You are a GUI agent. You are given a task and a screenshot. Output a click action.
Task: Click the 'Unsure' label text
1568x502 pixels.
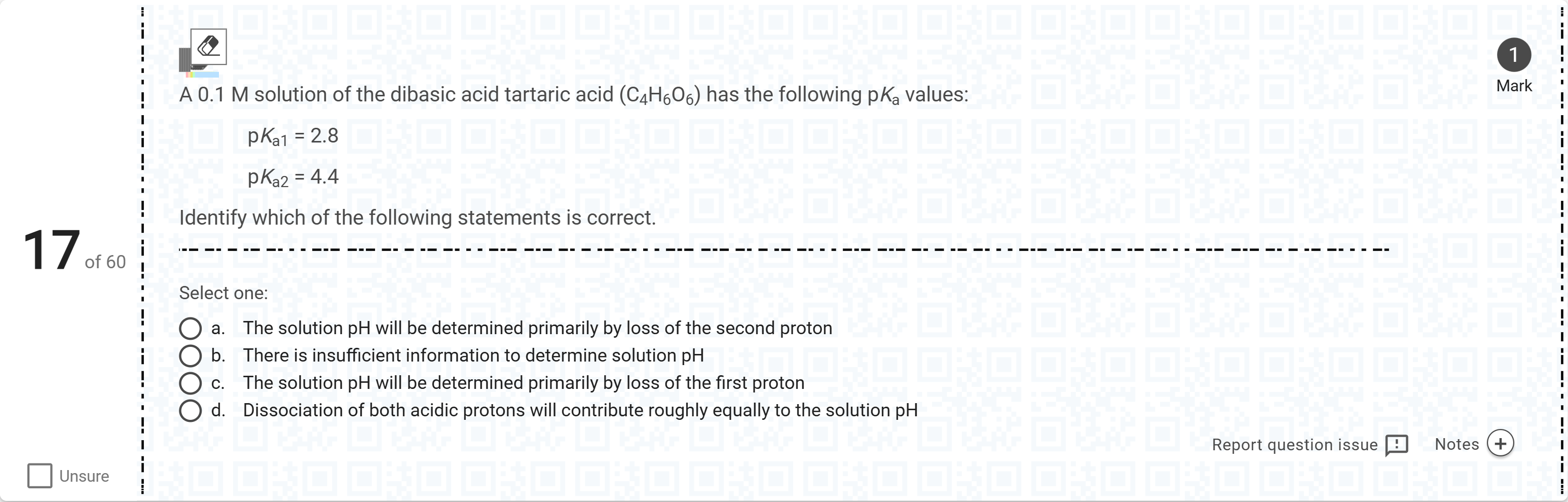click(x=84, y=477)
